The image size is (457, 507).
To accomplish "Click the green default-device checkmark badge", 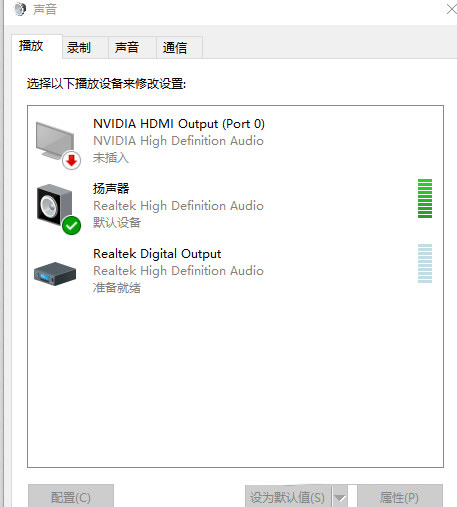I will point(71,225).
